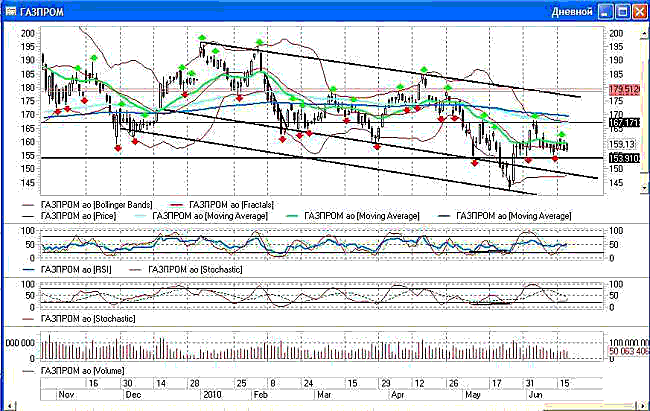Click the 2010 year label on time axis

point(212,394)
